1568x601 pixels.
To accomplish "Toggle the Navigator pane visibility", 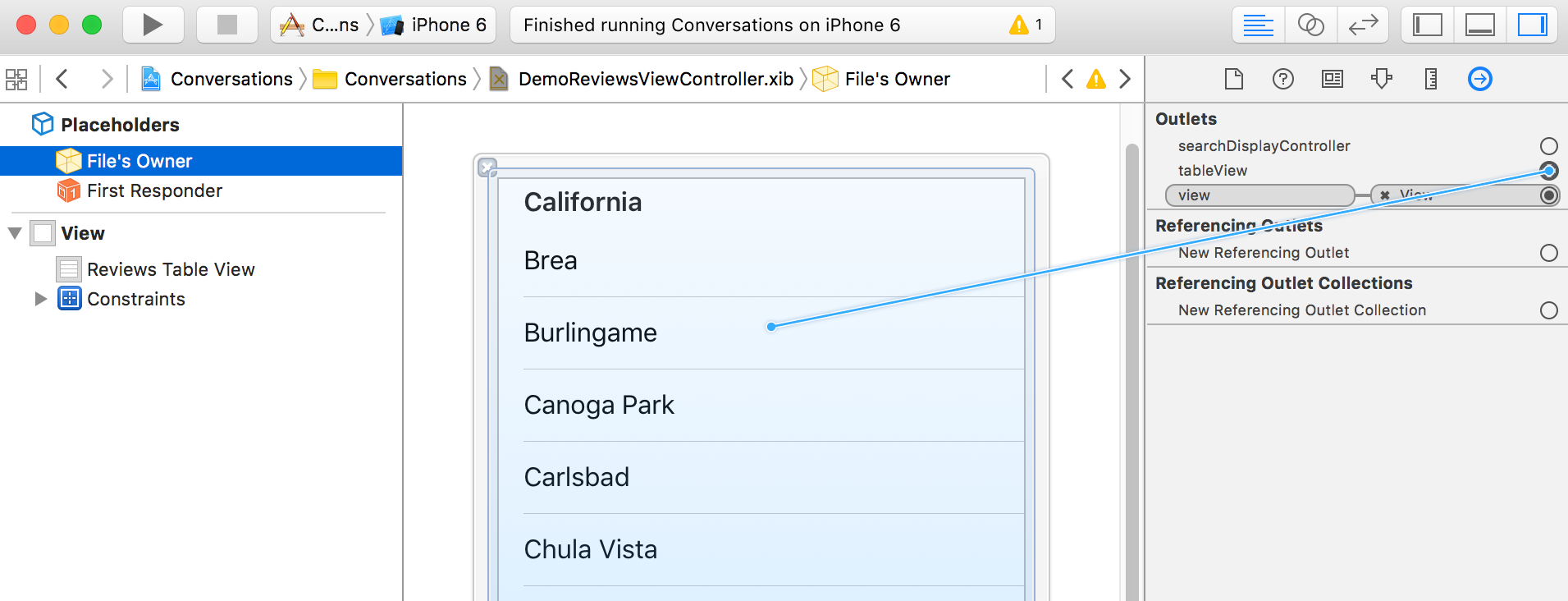I will (1427, 25).
